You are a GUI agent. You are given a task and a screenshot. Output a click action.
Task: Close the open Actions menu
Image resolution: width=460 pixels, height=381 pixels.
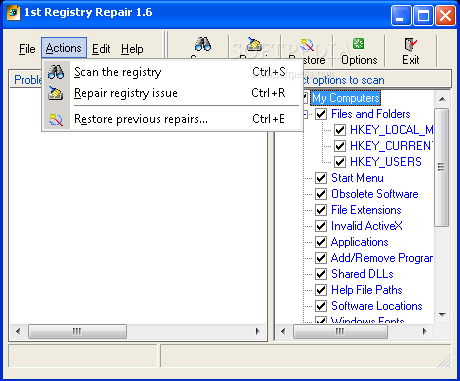tap(64, 48)
